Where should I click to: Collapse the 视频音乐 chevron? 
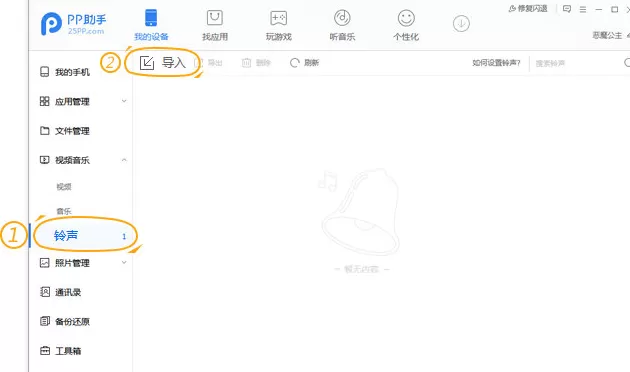point(124,160)
